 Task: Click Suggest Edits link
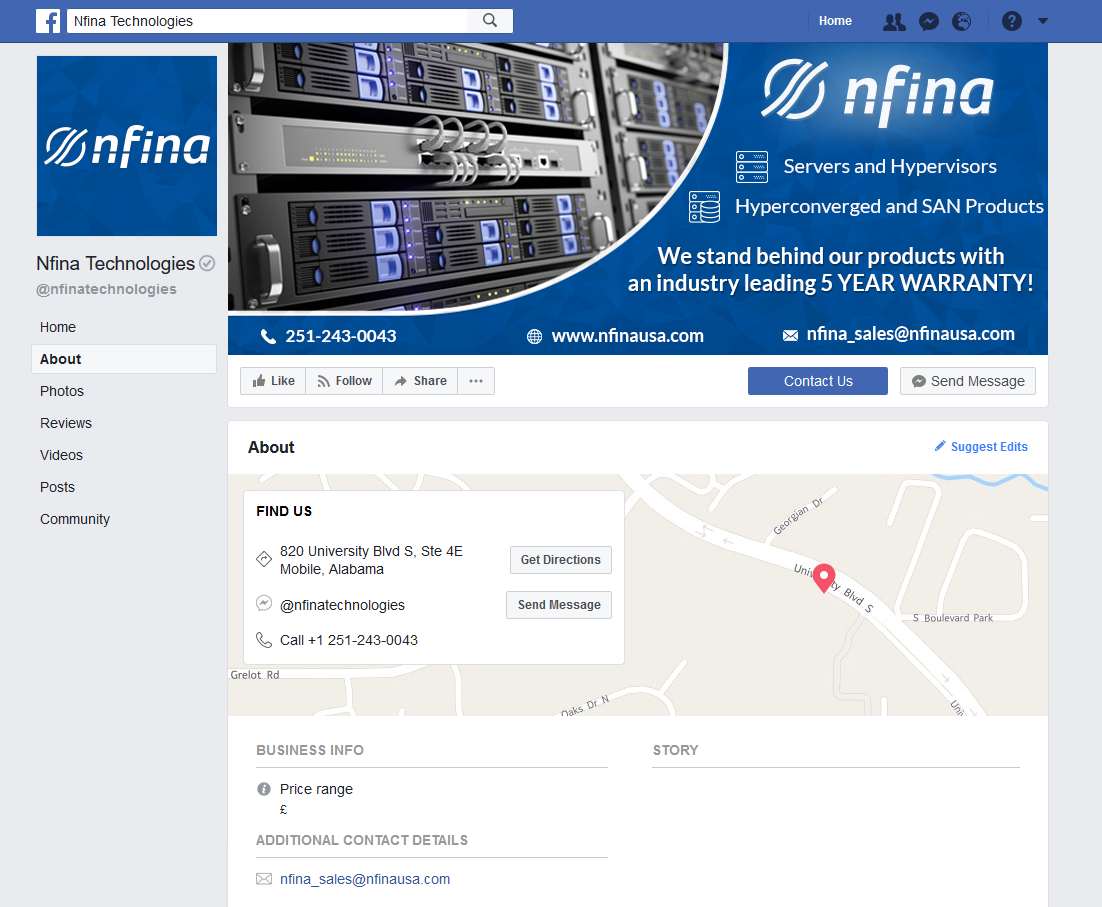(980, 447)
